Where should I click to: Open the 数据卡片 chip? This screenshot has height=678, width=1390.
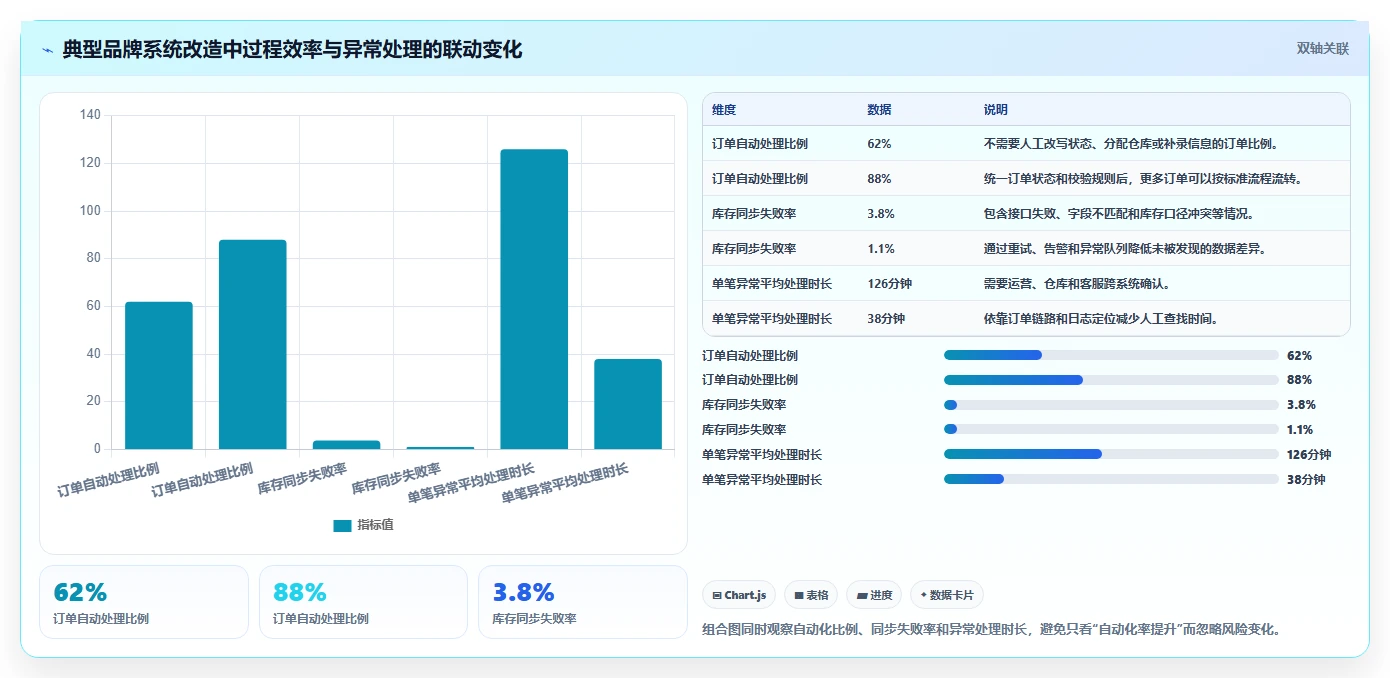point(947,595)
